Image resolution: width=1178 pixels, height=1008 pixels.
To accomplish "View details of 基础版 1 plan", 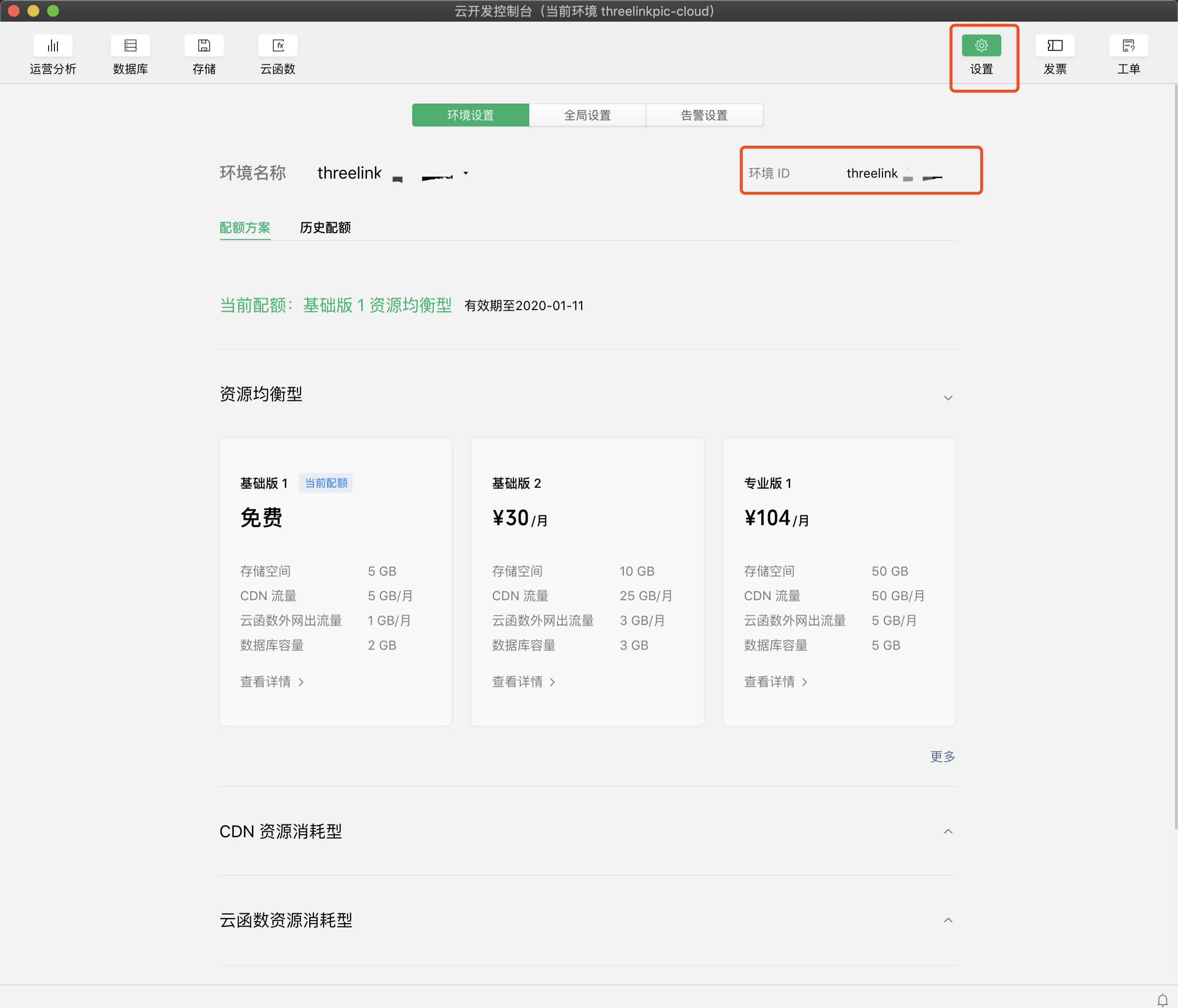I will tap(272, 682).
